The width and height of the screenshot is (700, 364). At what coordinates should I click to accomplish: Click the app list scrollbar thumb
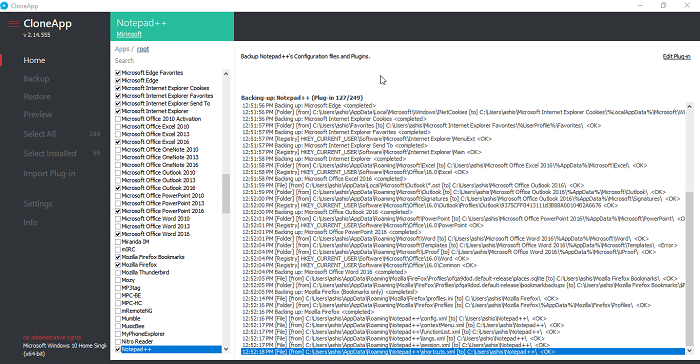[x=226, y=193]
